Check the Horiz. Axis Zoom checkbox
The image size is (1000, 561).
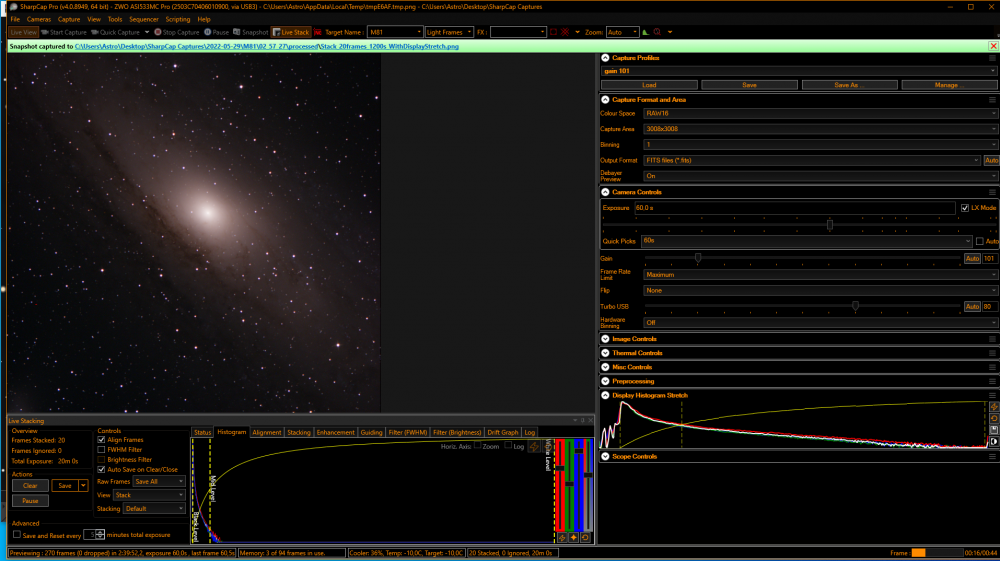point(477,446)
